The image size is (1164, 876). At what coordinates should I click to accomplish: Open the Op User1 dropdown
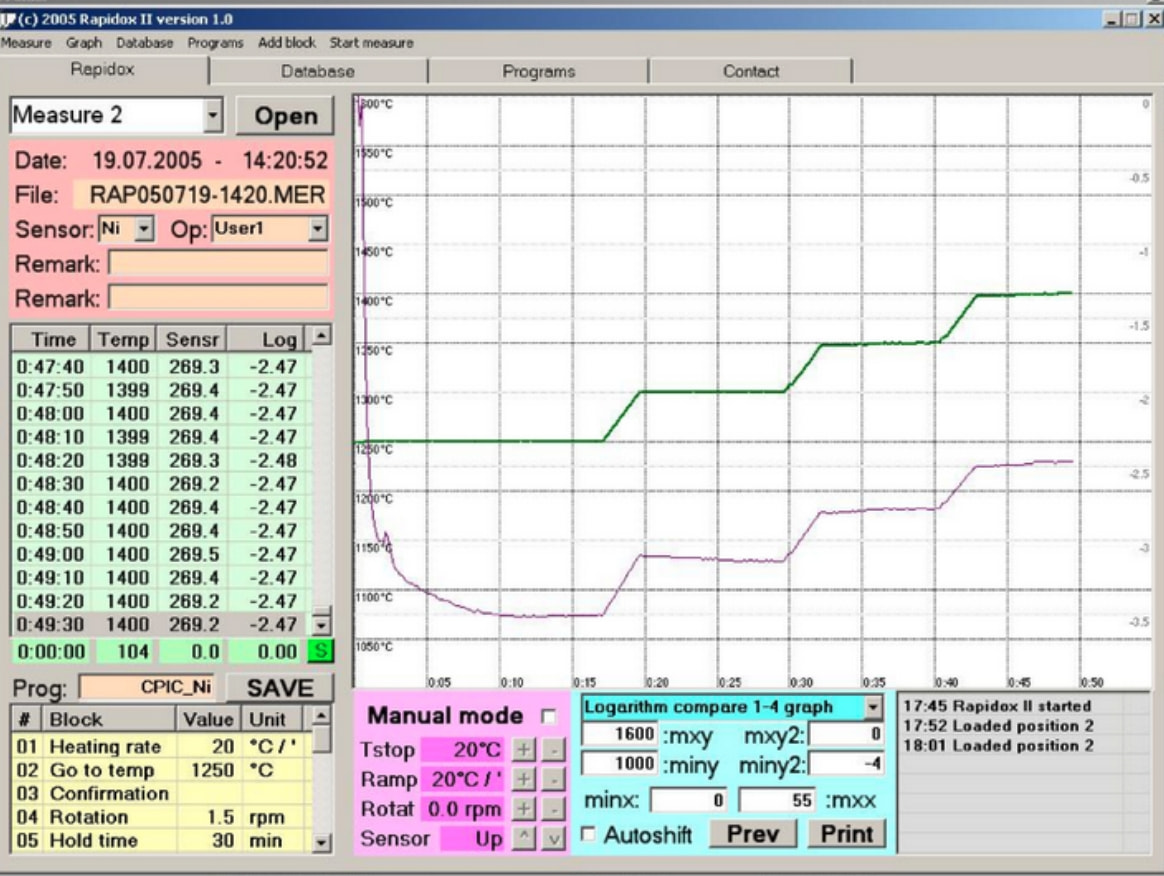[x=318, y=229]
